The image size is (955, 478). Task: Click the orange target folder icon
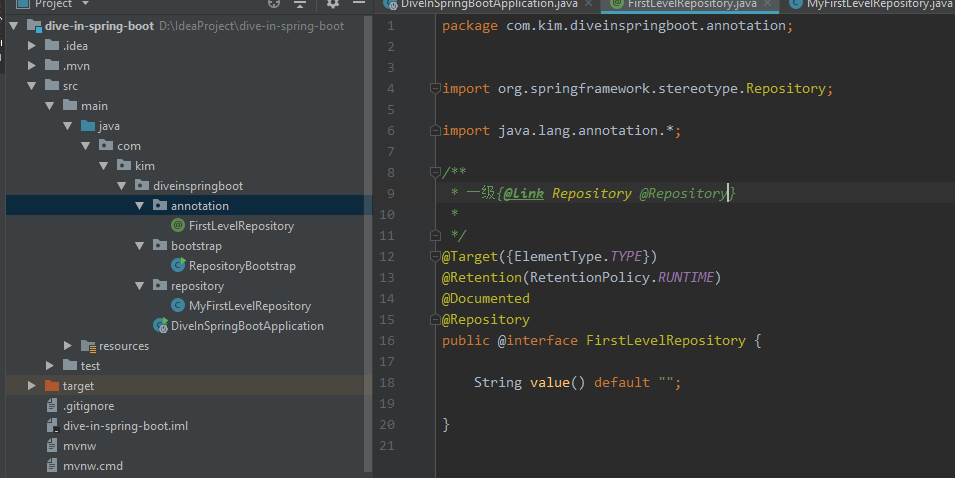click(52, 386)
